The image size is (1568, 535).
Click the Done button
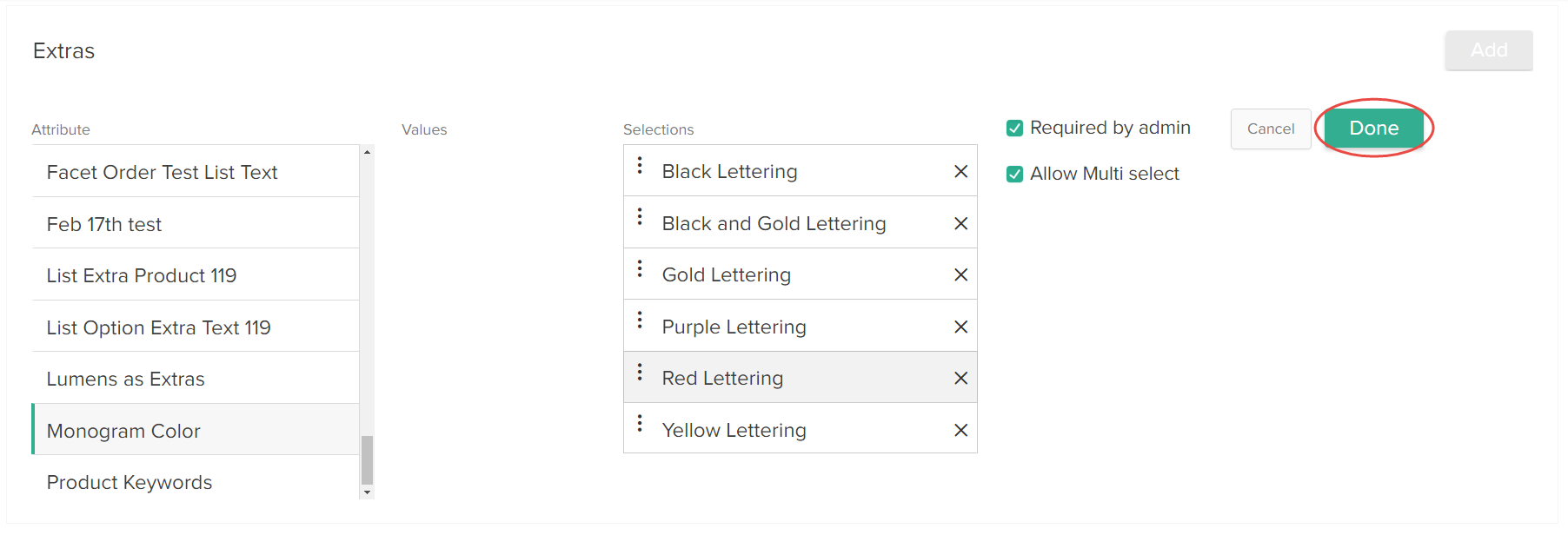(x=1373, y=128)
